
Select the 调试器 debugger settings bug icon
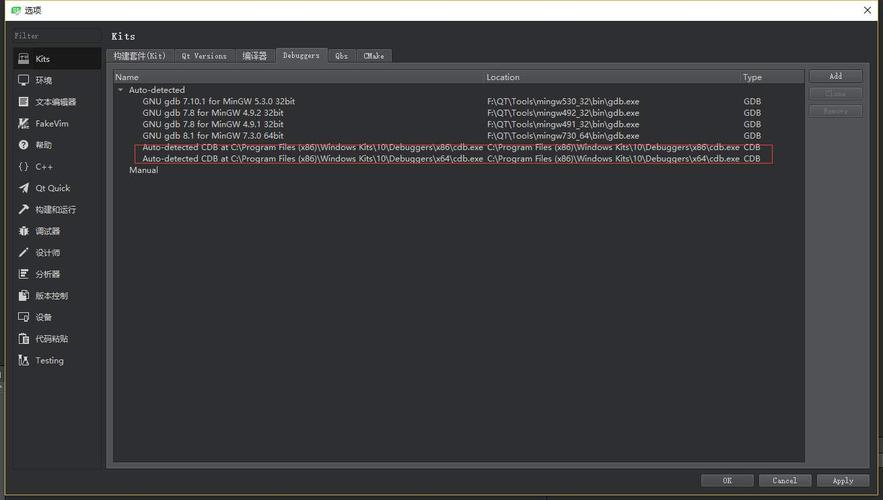tap(24, 231)
